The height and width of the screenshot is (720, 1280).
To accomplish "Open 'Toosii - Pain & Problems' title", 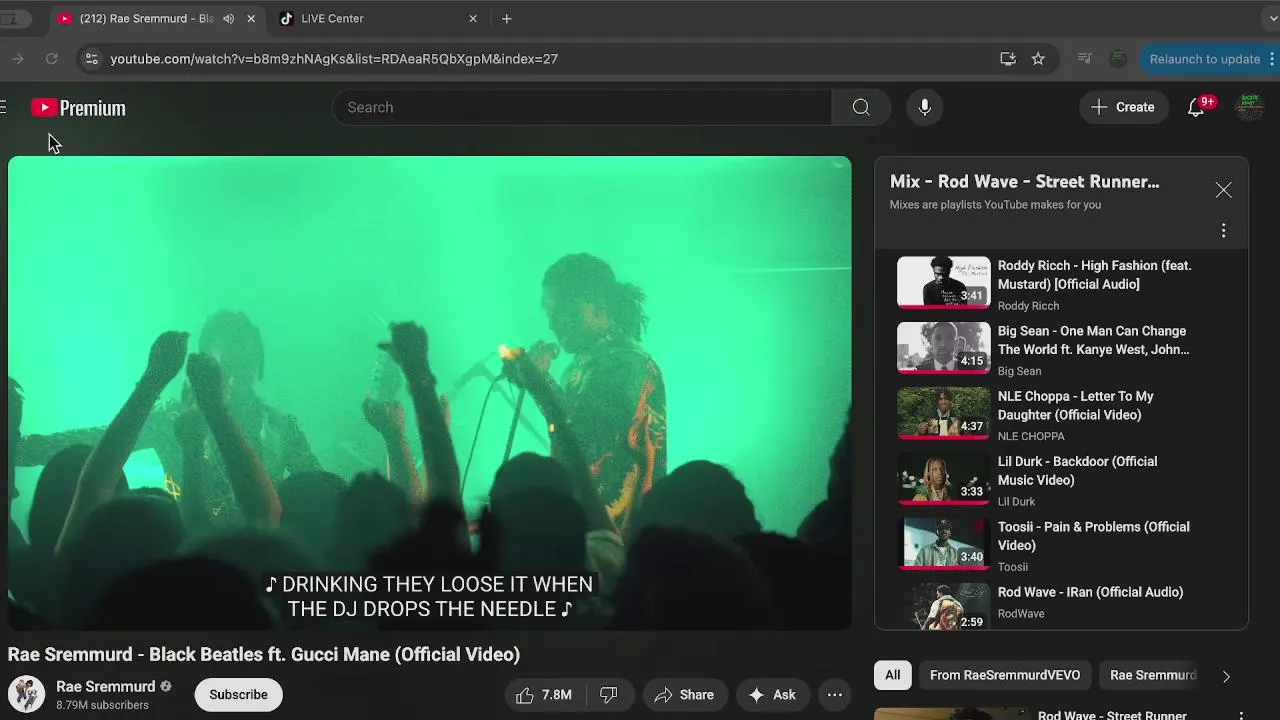I will coord(1094,536).
